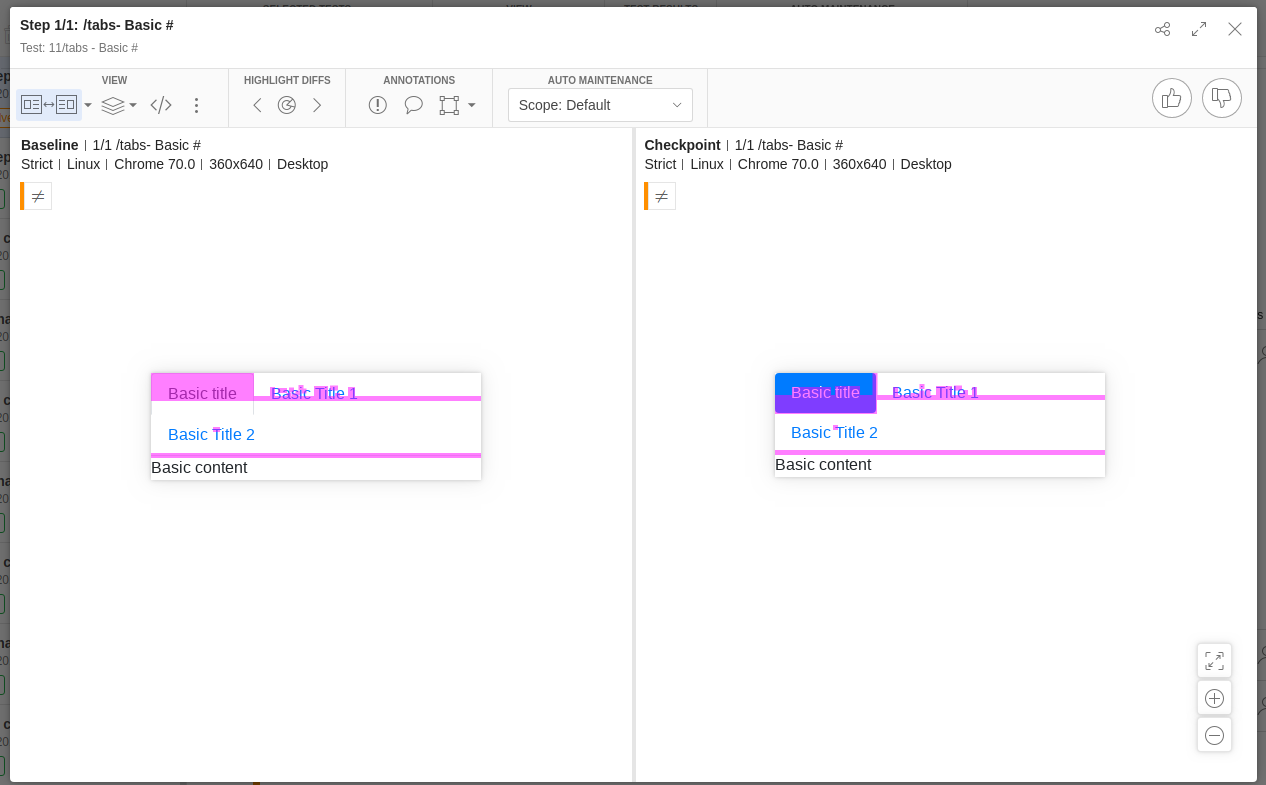The height and width of the screenshot is (785, 1266).
Task: Expand the region annotation type dropdown
Action: click(x=472, y=105)
